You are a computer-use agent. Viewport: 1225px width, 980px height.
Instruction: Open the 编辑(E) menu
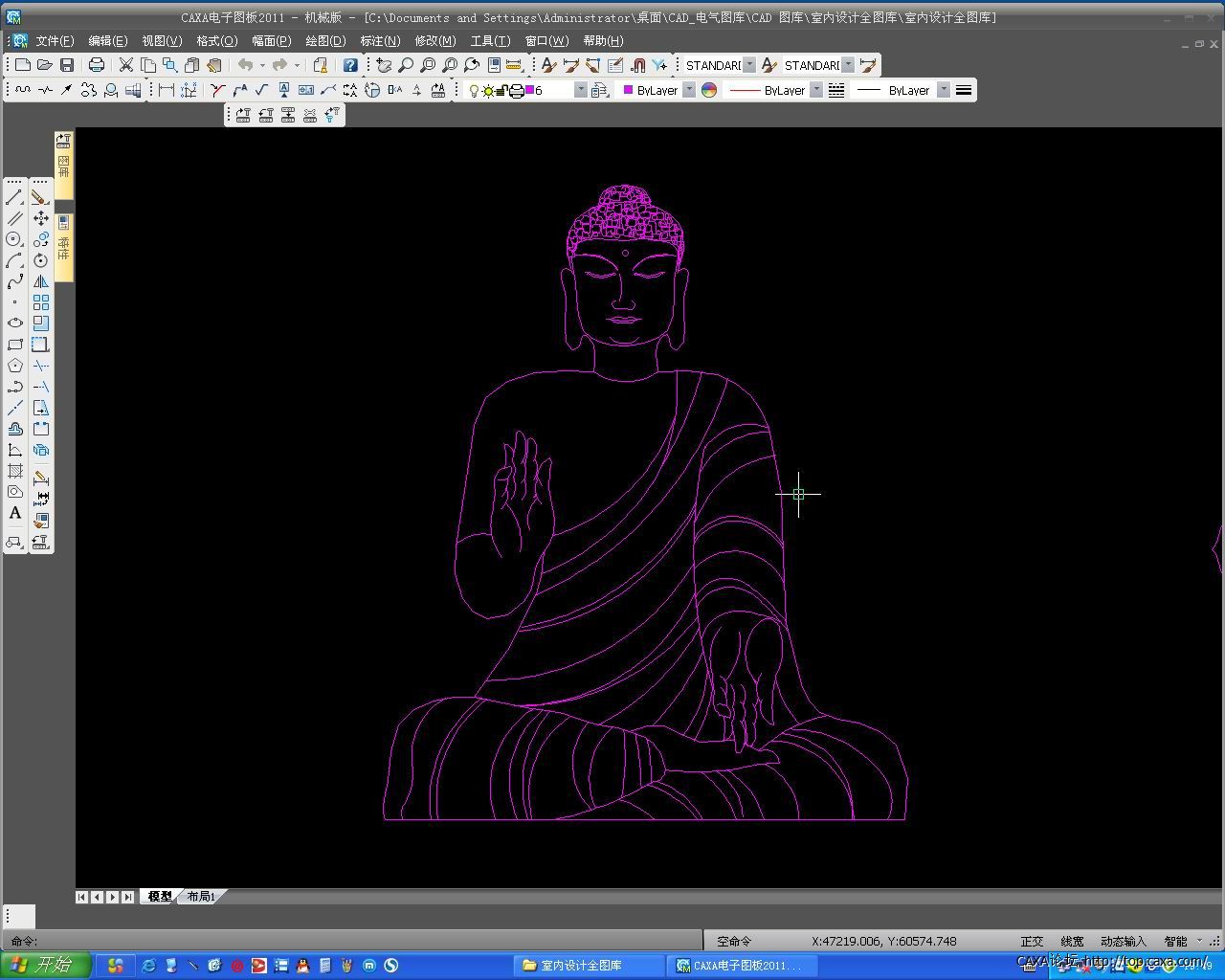click(107, 41)
